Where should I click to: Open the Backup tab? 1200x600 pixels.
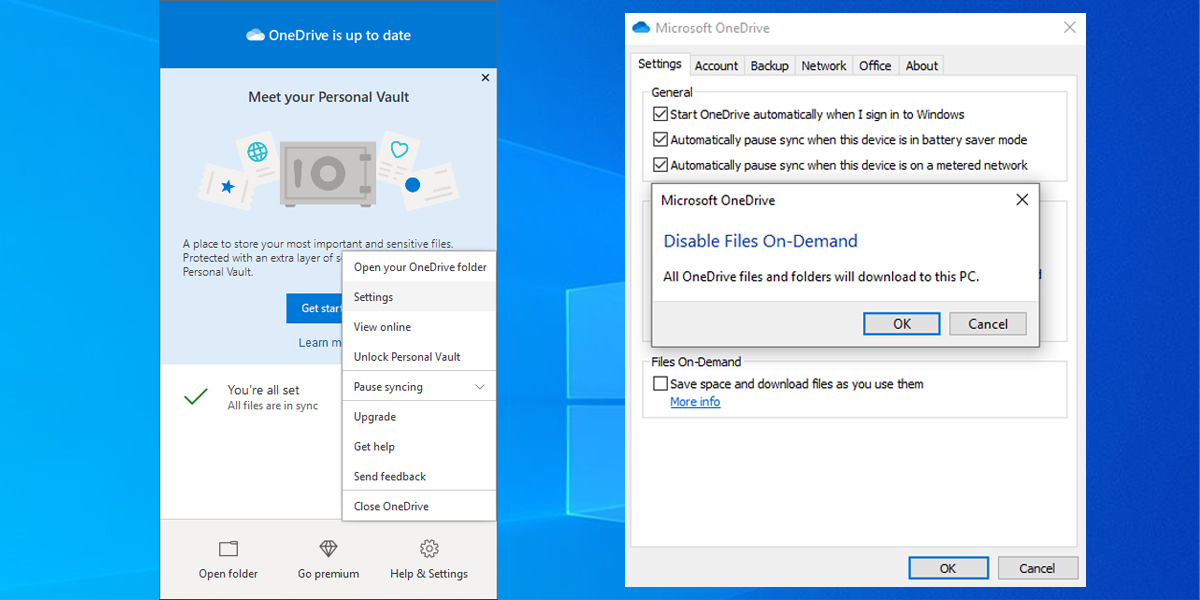click(770, 66)
